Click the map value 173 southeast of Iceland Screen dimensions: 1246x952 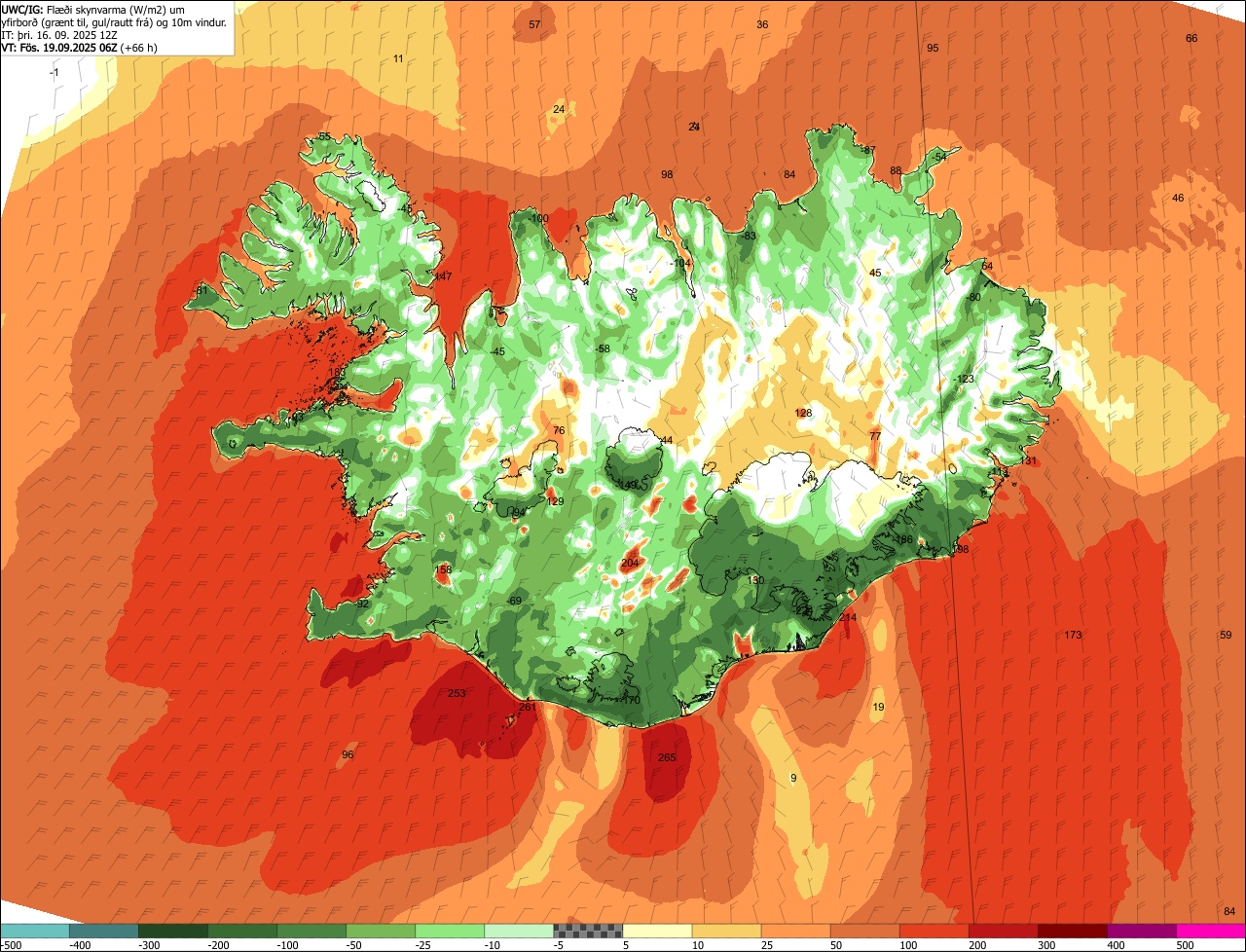tap(1073, 635)
